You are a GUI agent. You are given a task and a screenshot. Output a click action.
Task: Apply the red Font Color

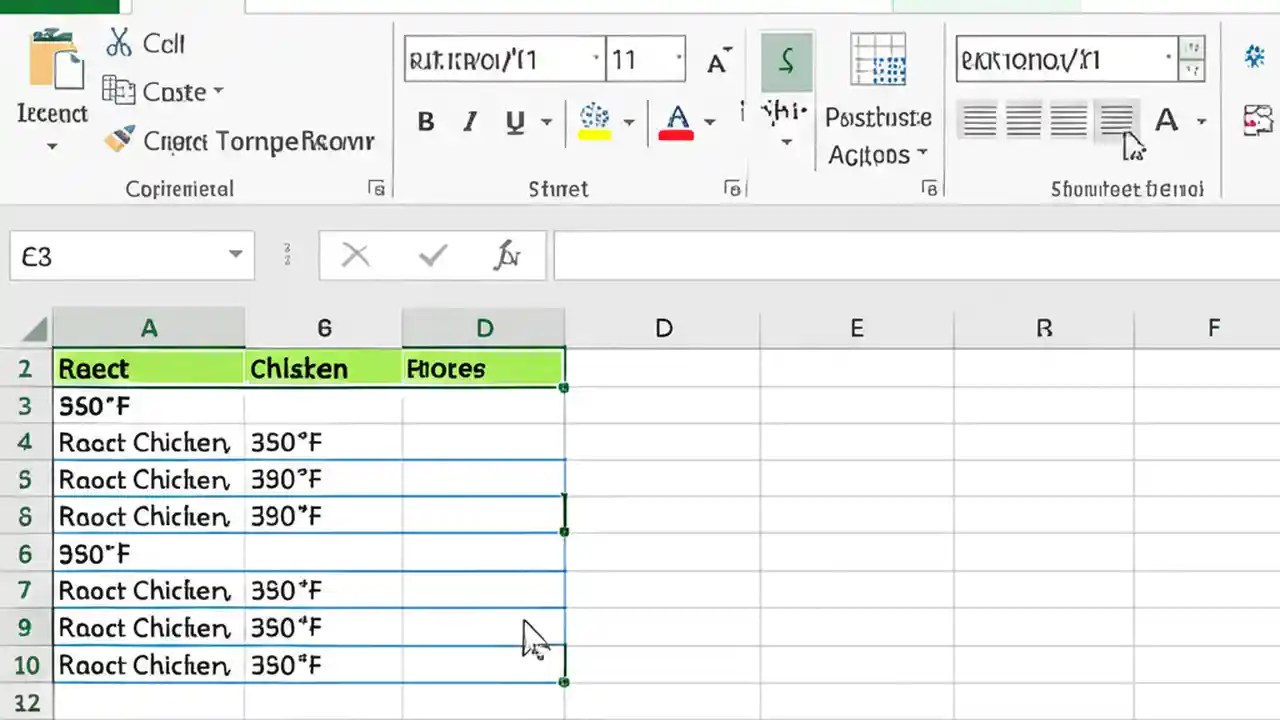pos(677,122)
